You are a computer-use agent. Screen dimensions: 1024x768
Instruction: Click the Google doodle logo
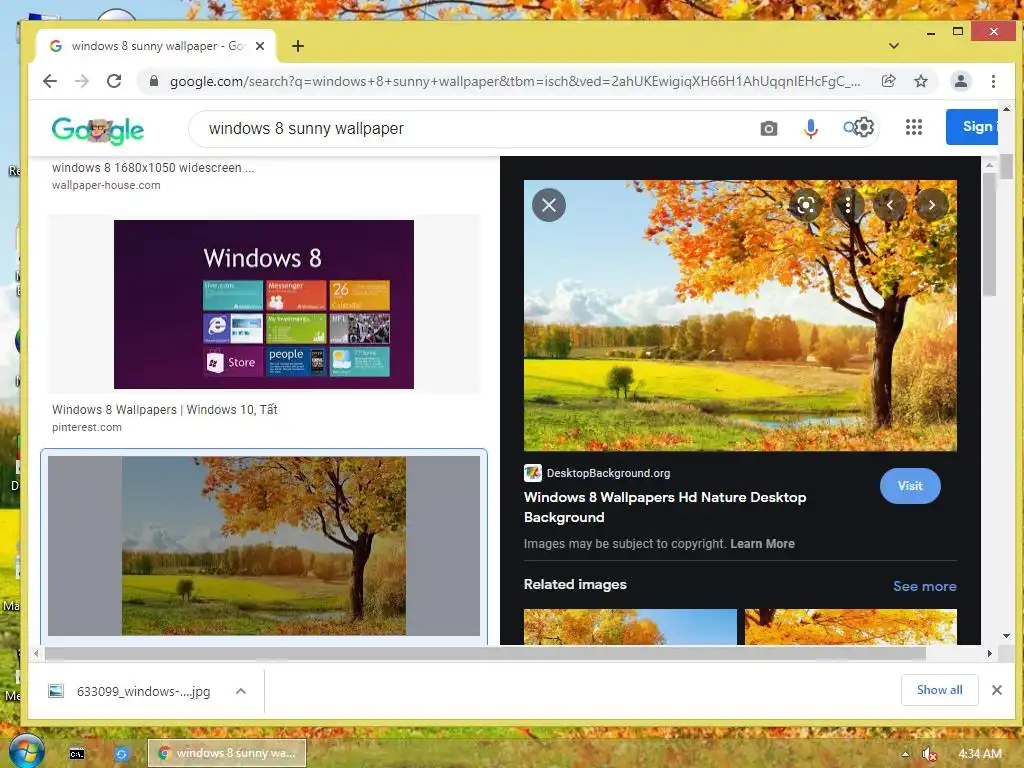coord(98,130)
